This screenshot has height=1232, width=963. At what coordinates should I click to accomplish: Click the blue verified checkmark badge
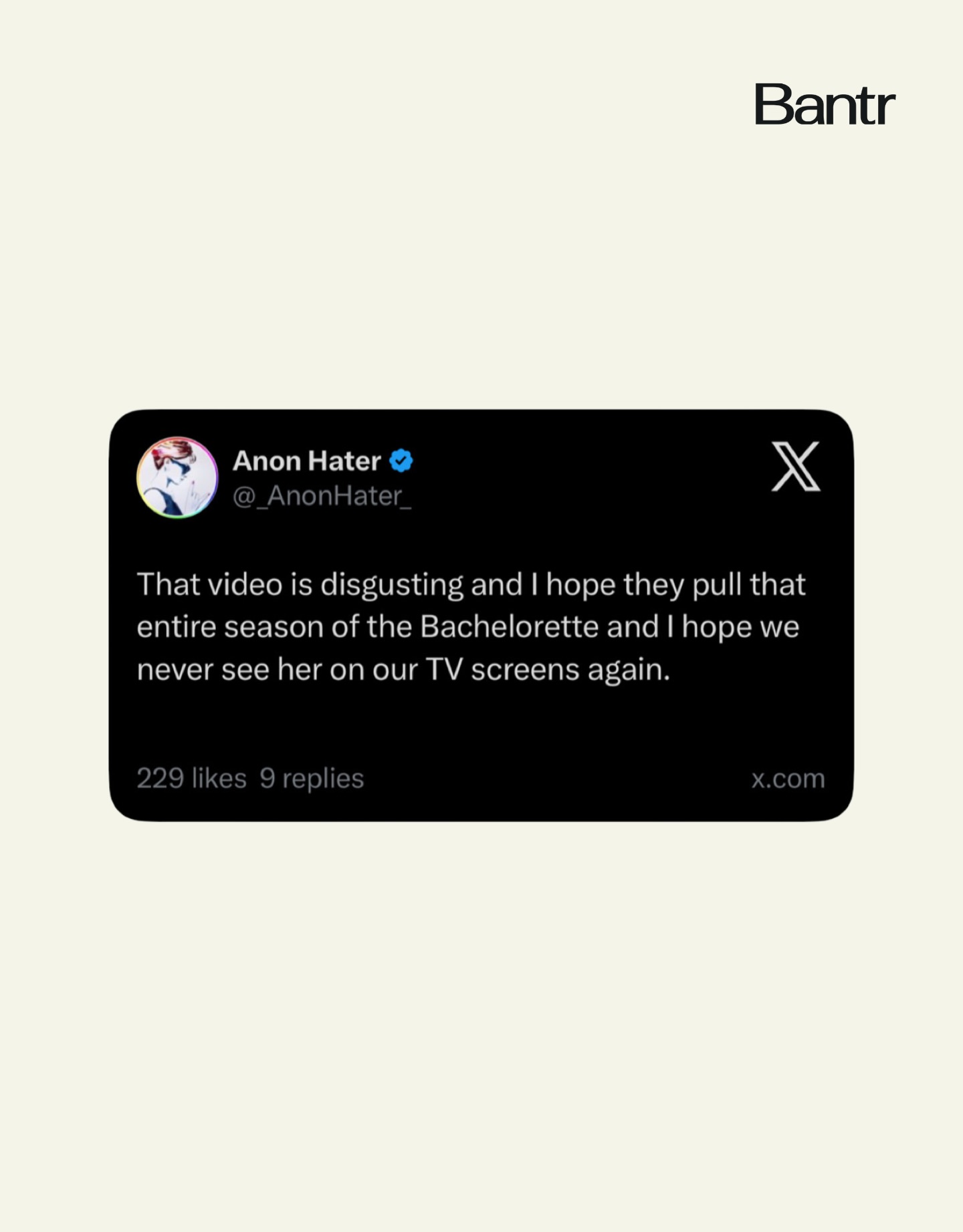point(401,461)
